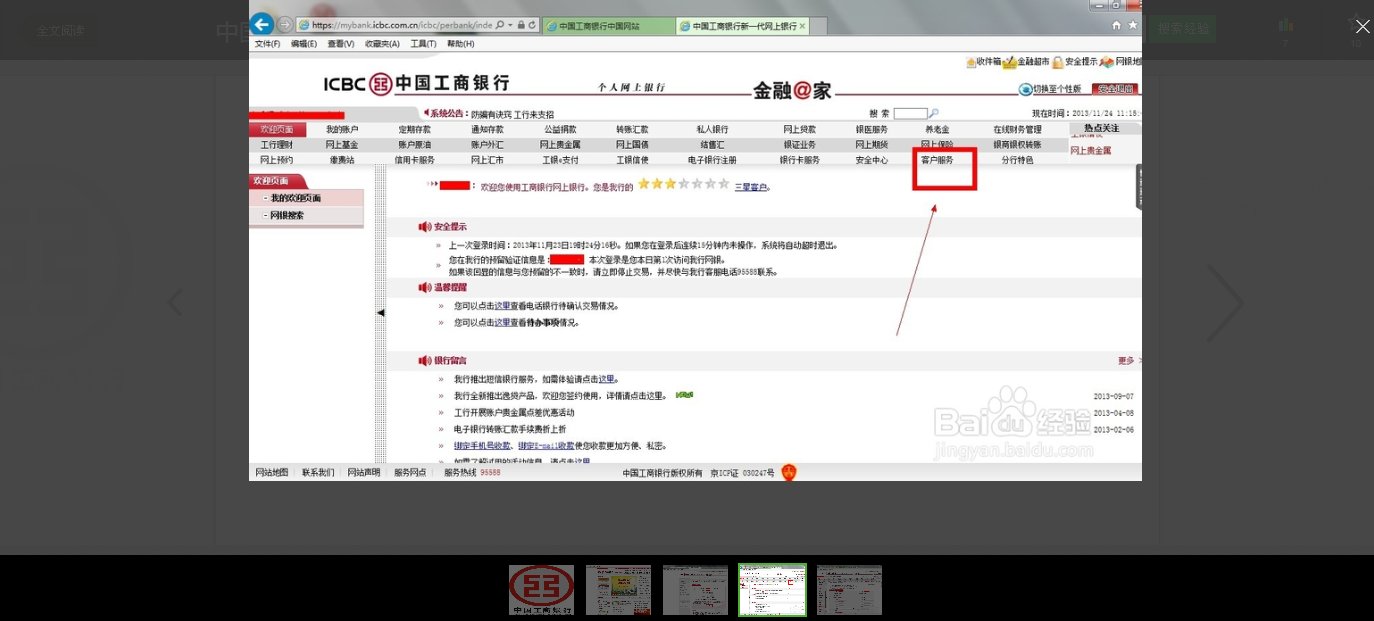Click the red 安全退出 button

[x=1115, y=89]
